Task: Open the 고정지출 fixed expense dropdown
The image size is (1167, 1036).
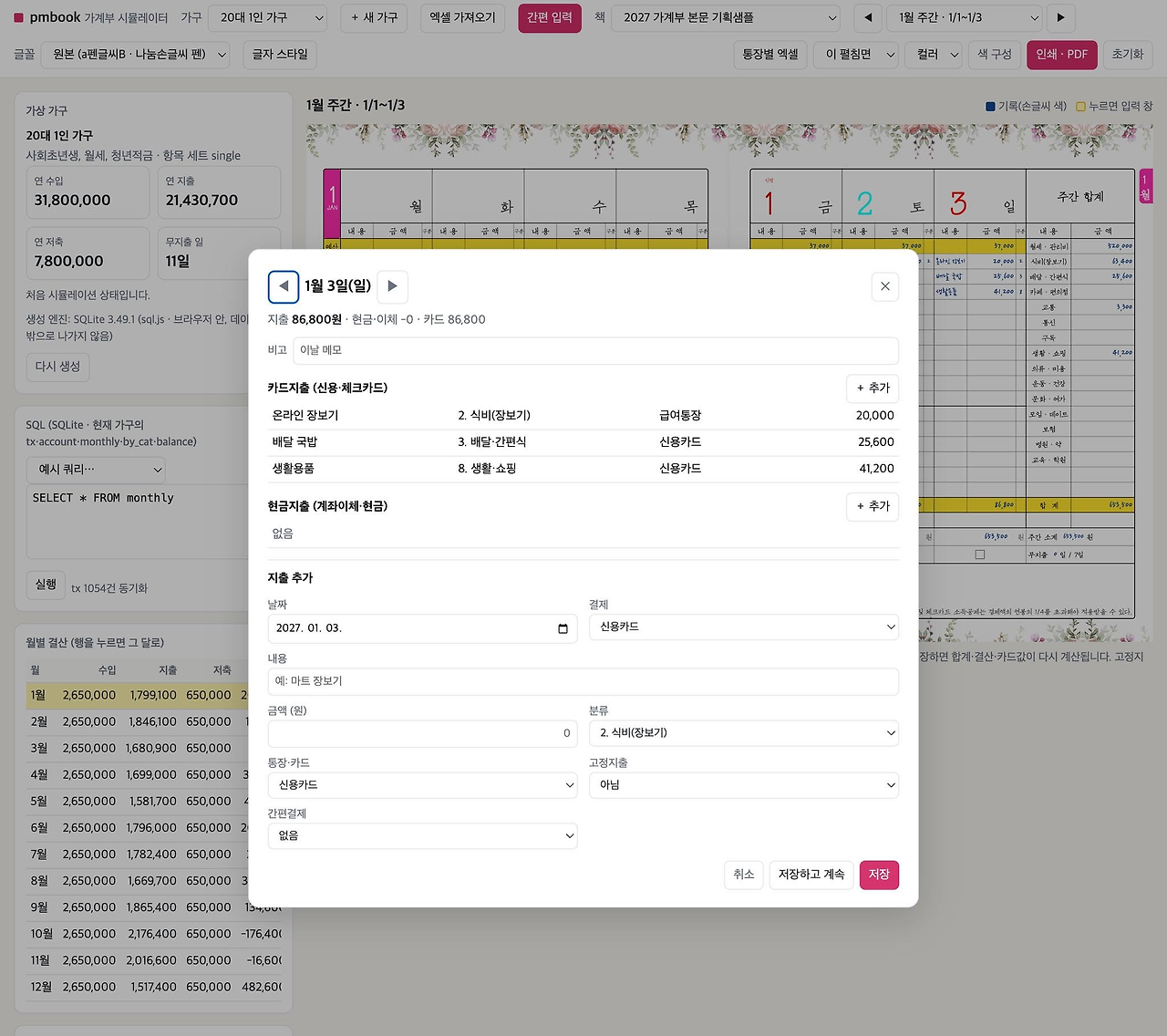Action: coord(744,785)
